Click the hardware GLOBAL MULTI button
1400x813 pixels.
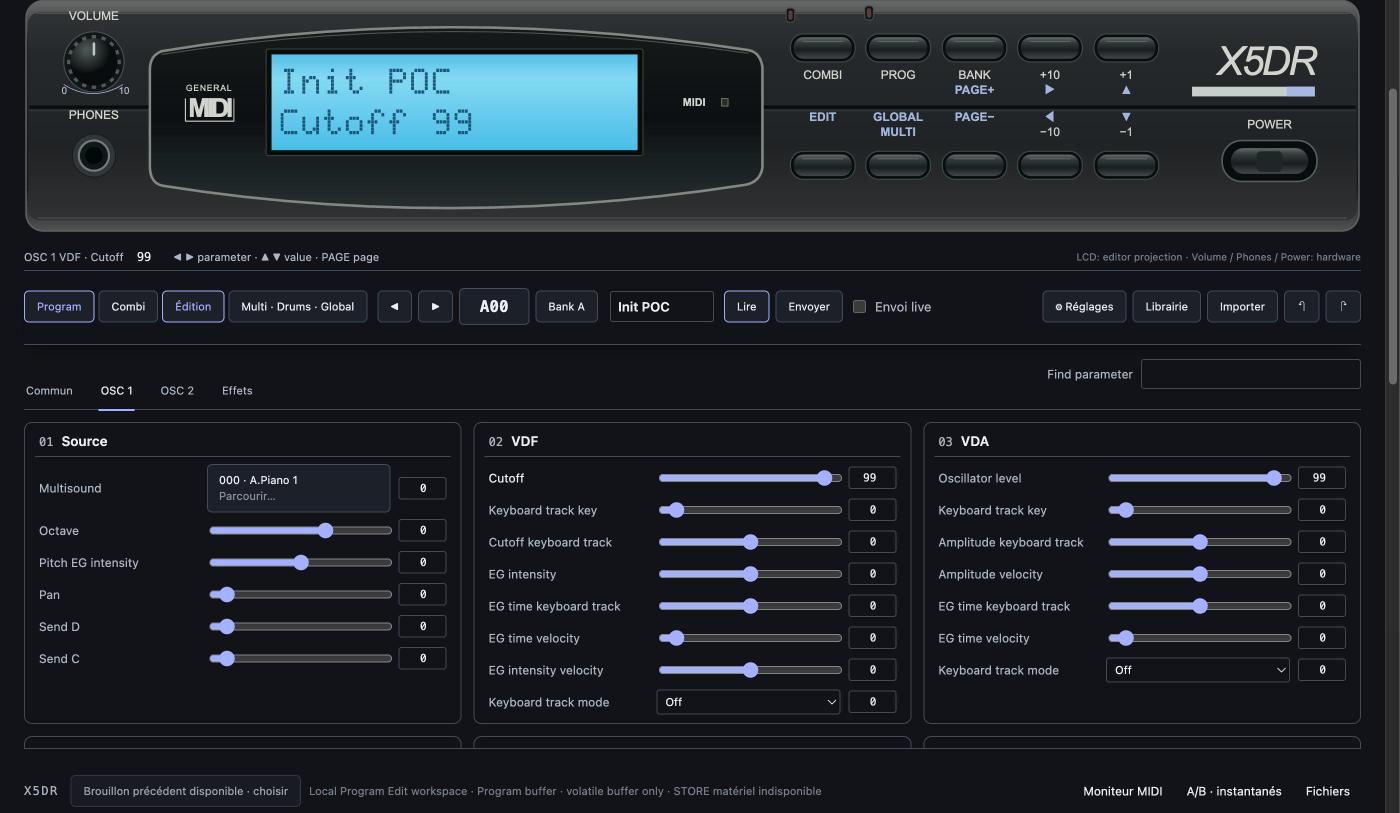898,165
